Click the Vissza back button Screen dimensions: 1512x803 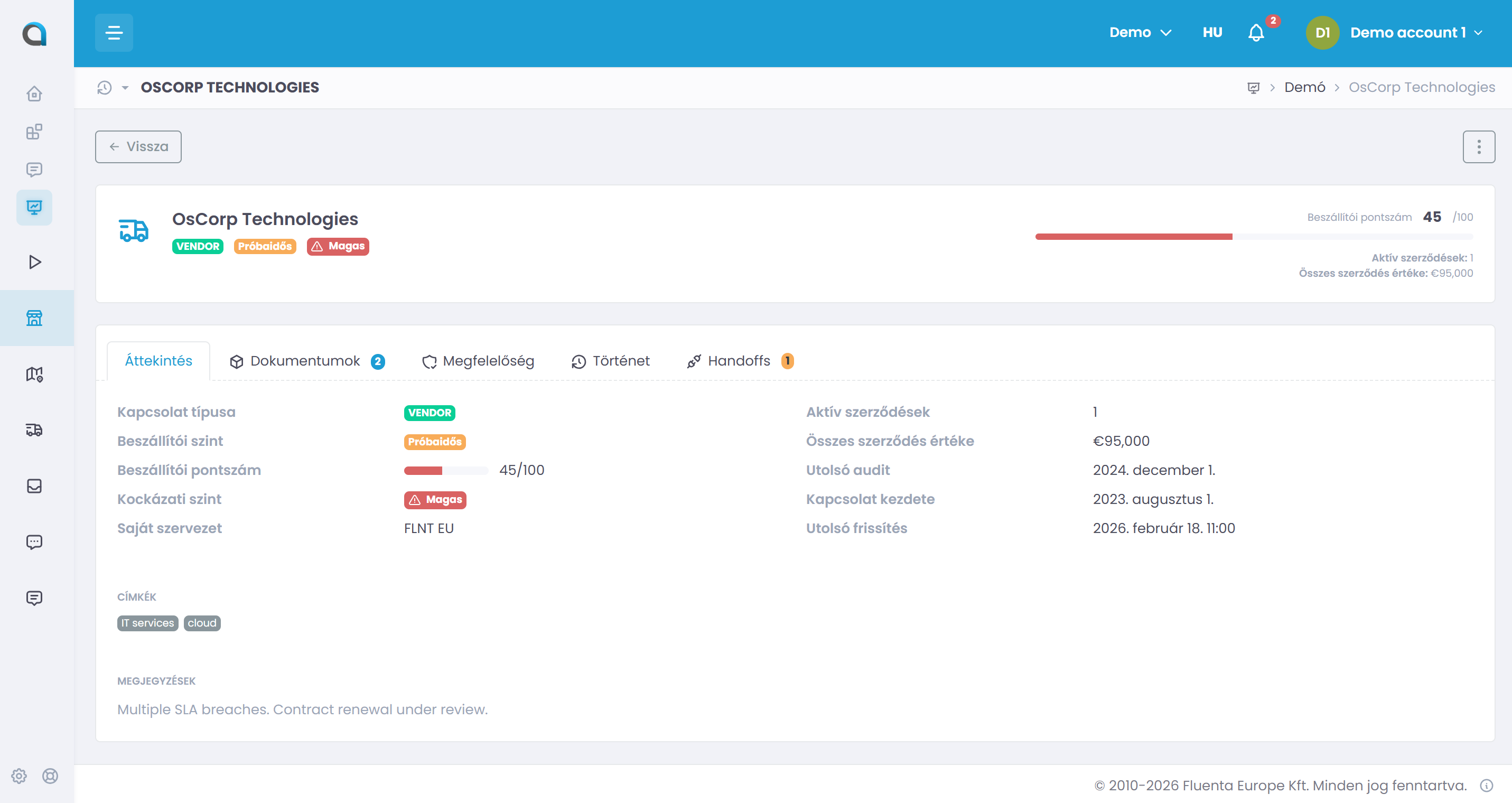coord(138,146)
